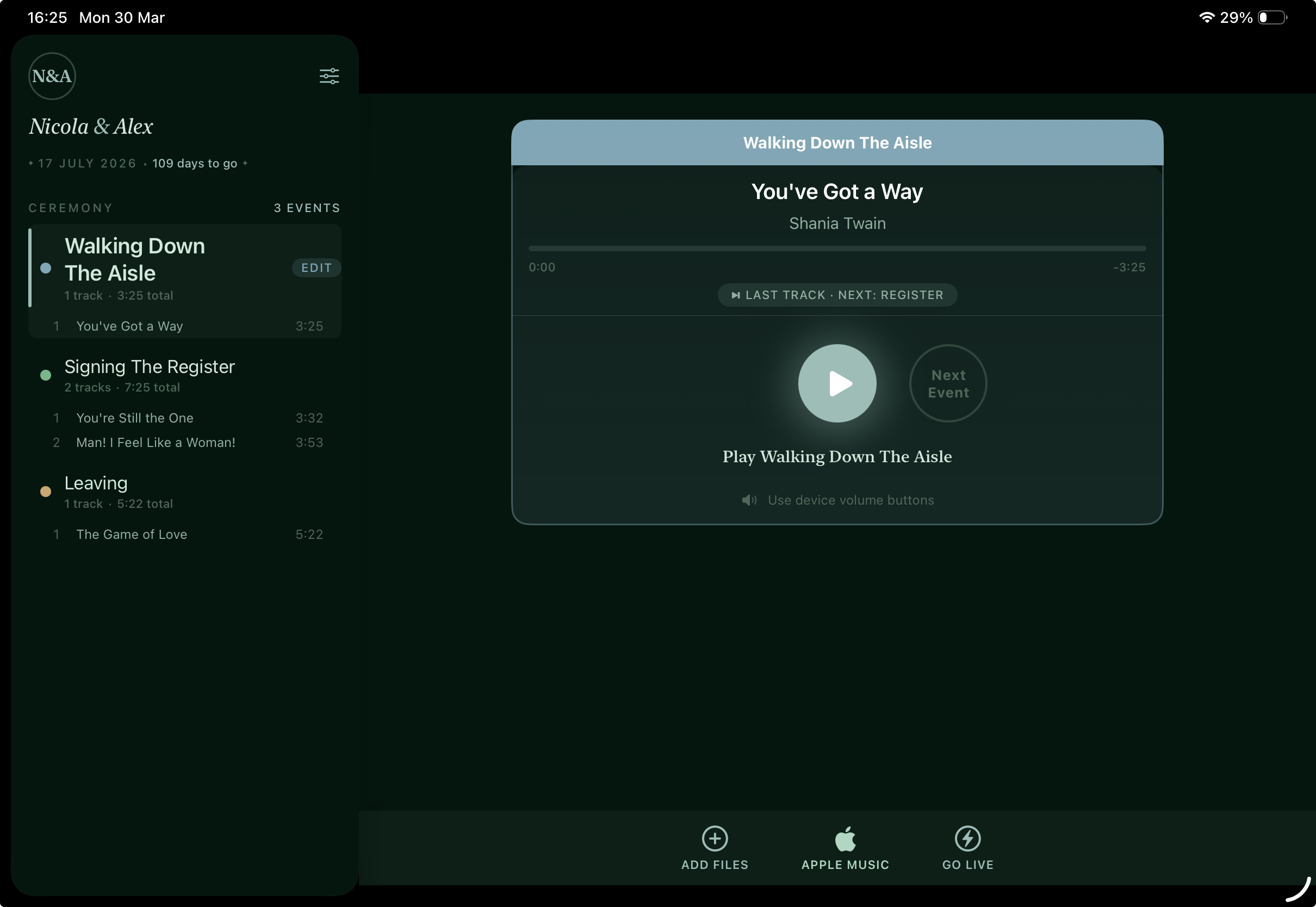Click the Add Files plus icon
Viewport: 1316px width, 907px height.
click(715, 839)
